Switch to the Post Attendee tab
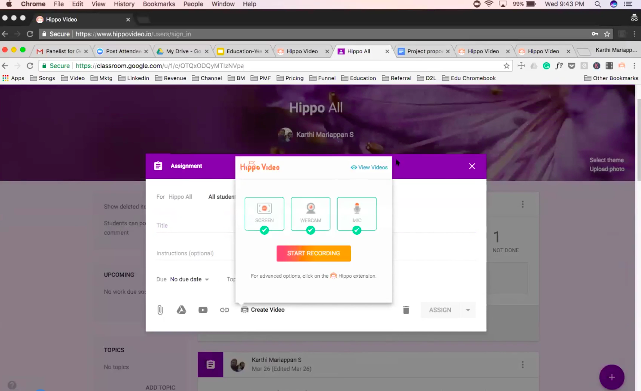641x391 pixels. click(122, 51)
